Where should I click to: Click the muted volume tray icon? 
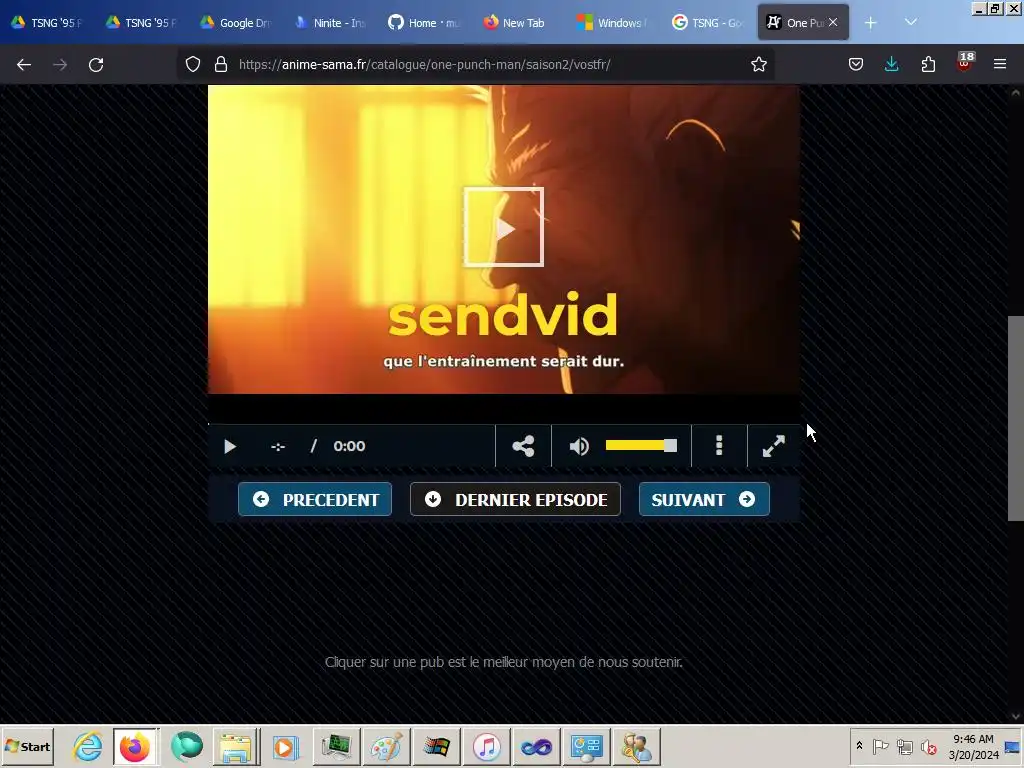928,746
